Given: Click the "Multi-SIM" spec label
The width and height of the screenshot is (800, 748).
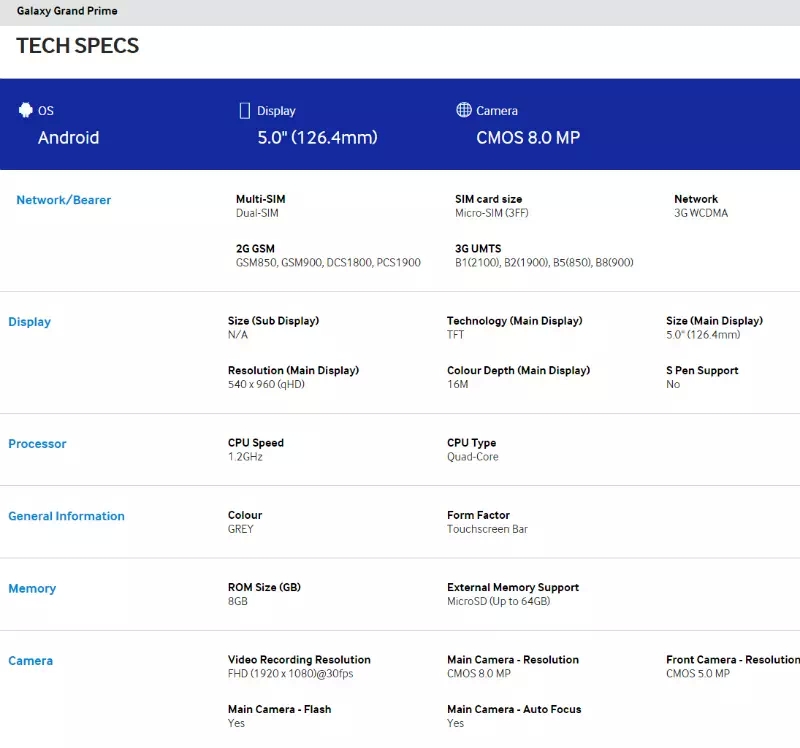Looking at the screenshot, I should [260, 199].
